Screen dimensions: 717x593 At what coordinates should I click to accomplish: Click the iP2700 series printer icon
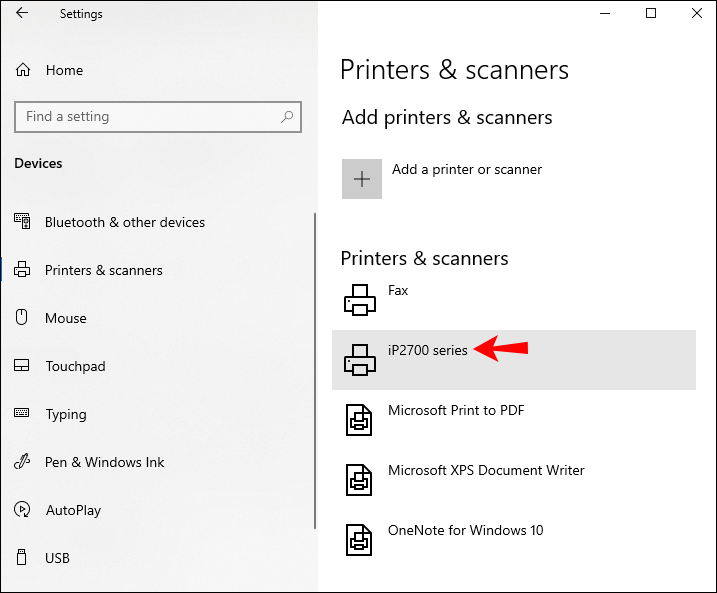pyautogui.click(x=360, y=359)
